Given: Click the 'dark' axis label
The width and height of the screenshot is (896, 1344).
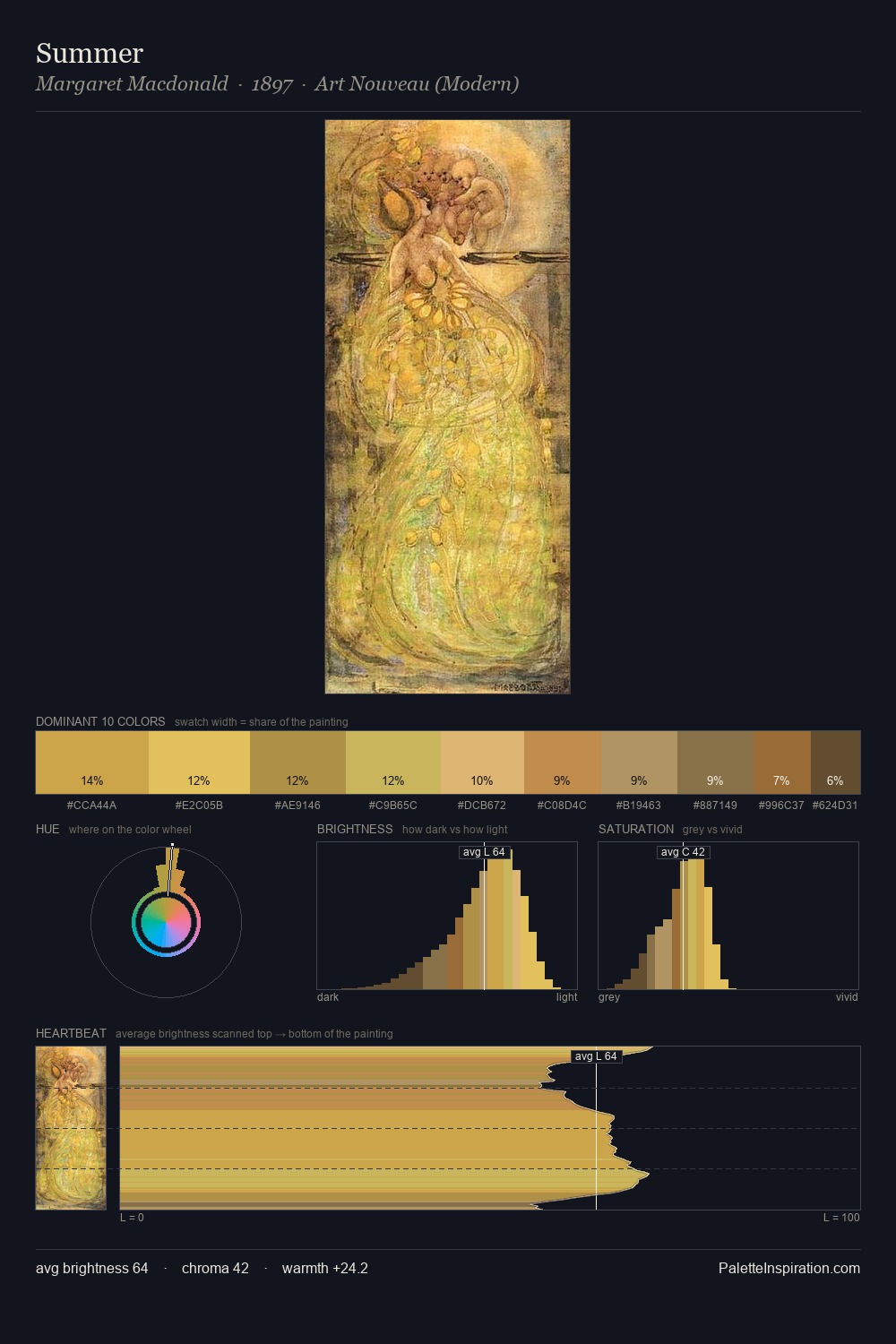Looking at the screenshot, I should click(328, 997).
